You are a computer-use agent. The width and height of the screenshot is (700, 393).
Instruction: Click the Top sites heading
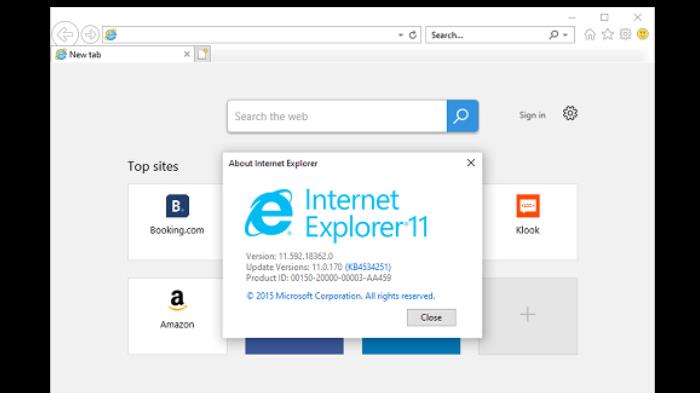(x=153, y=167)
